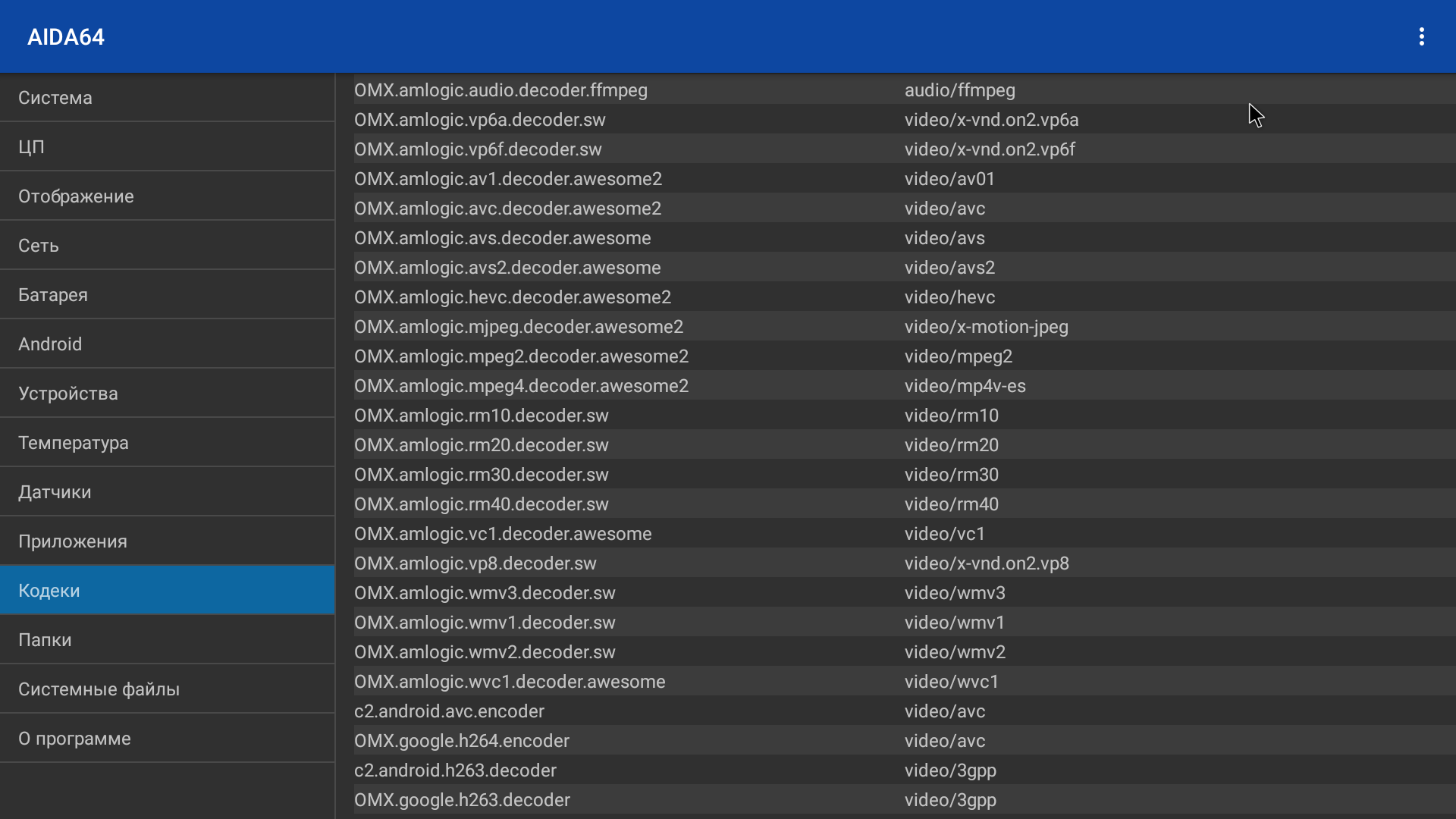Select the OMX.amlogic.rm10.decoder.sw row
Viewport: 1456px width, 819px height.
[904, 416]
